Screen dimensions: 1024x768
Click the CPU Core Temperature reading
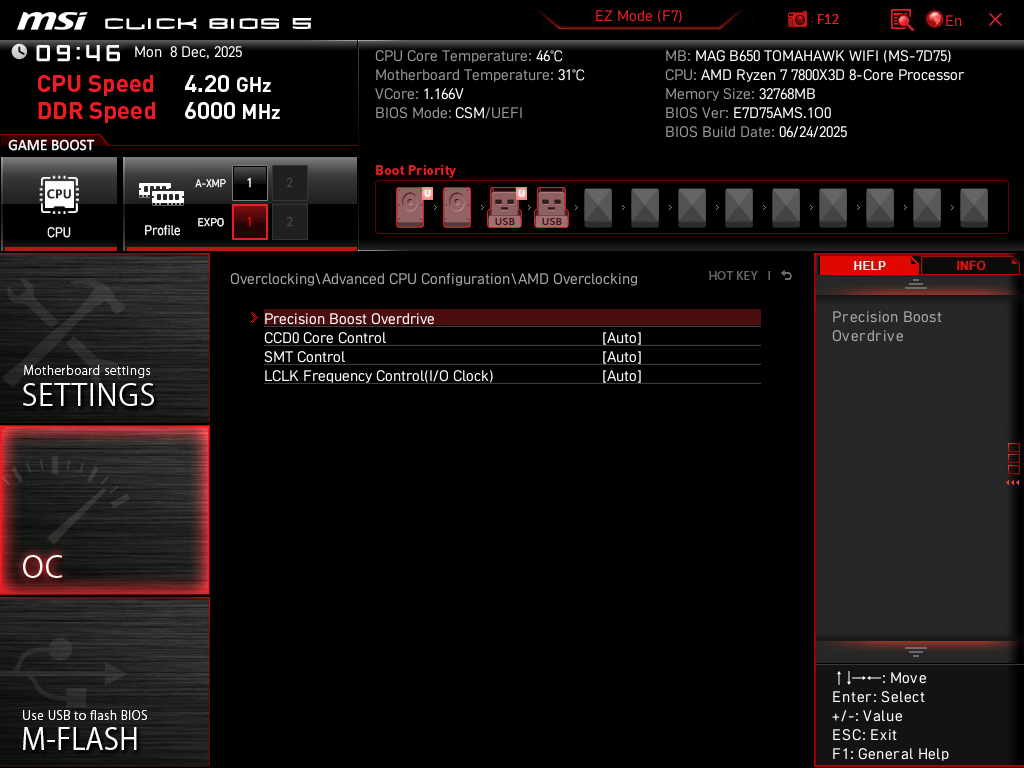(468, 56)
